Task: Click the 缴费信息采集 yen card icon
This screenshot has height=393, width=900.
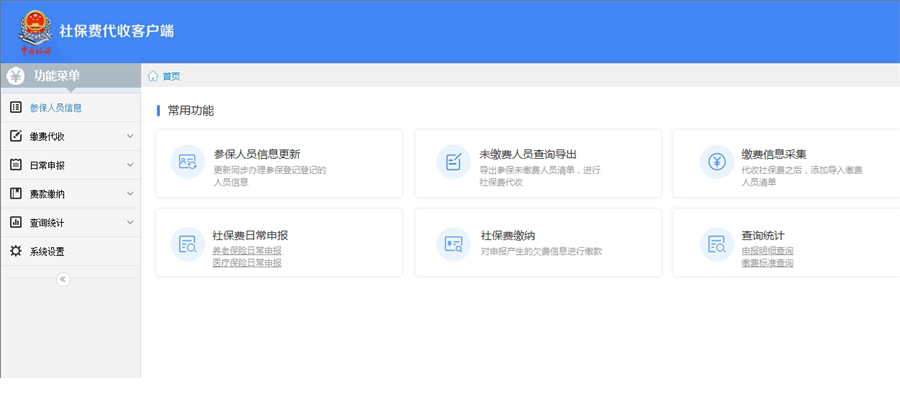Action: tap(717, 162)
